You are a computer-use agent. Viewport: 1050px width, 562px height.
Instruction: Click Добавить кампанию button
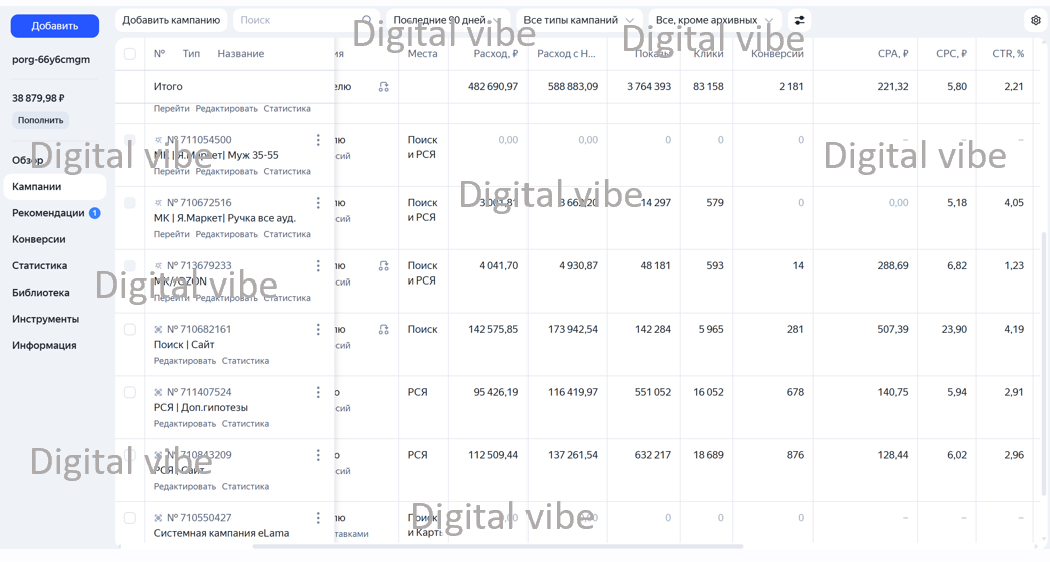171,20
